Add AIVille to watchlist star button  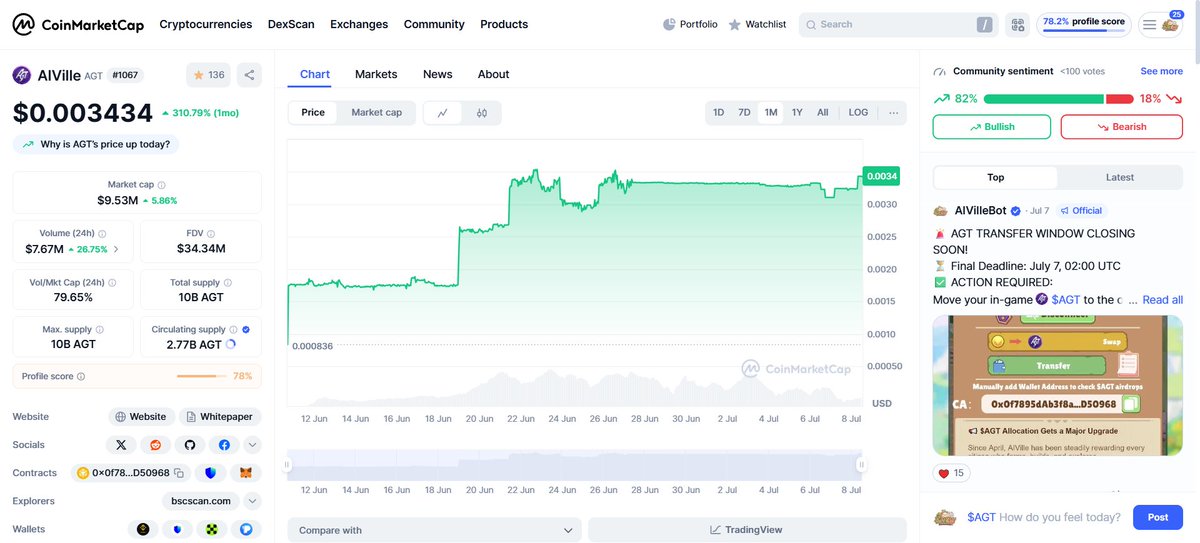point(208,75)
